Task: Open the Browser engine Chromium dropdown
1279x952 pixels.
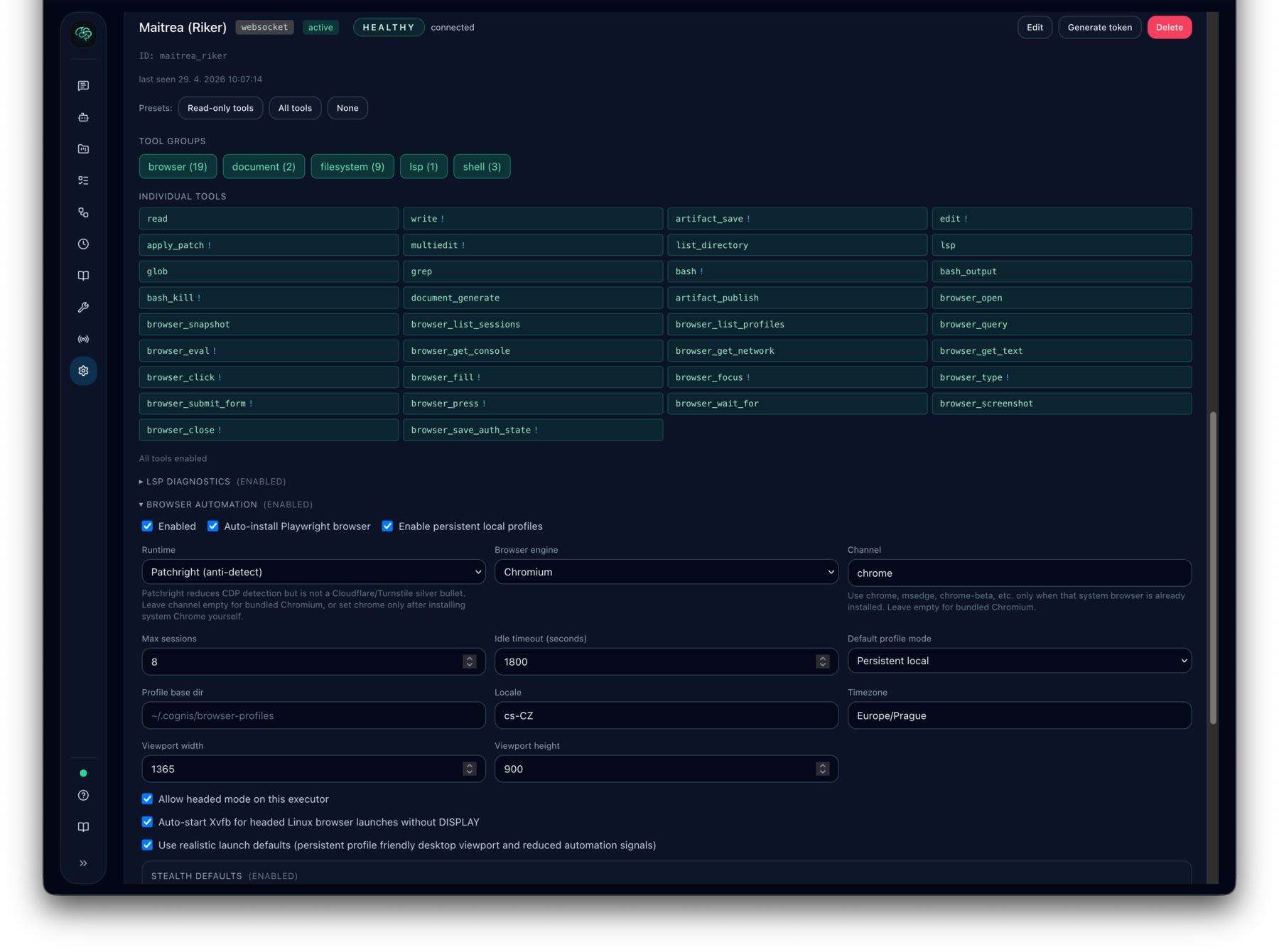Action: [x=667, y=572]
